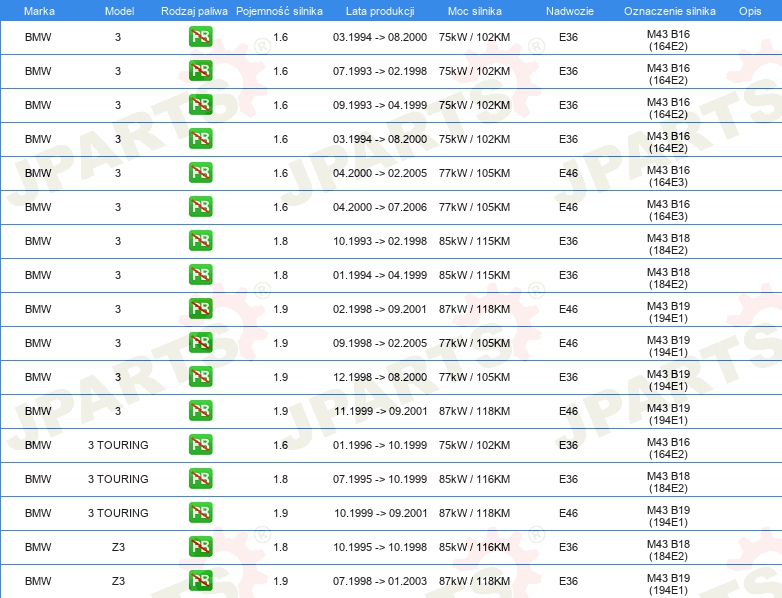This screenshot has height=598, width=782.
Task: Click 3 TOURING model in the 1.8 row
Action: pos(118,479)
